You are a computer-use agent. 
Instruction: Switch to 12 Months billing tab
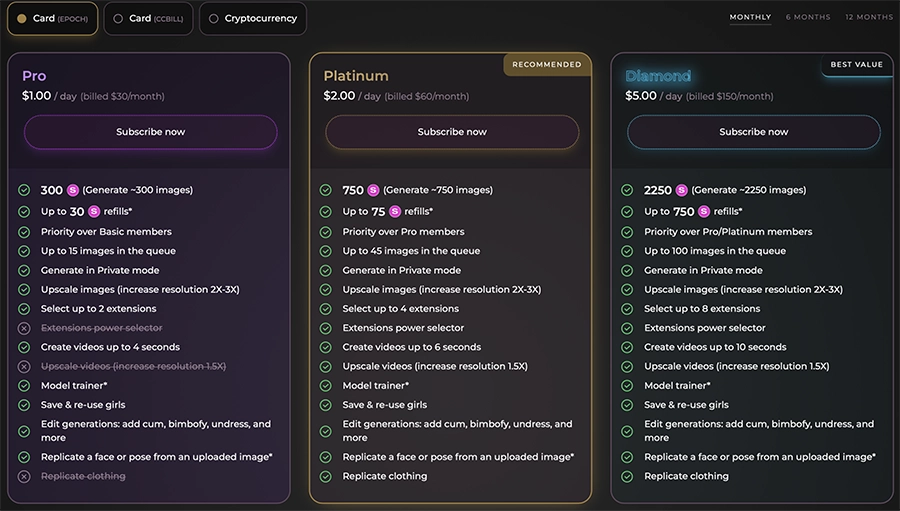(868, 17)
